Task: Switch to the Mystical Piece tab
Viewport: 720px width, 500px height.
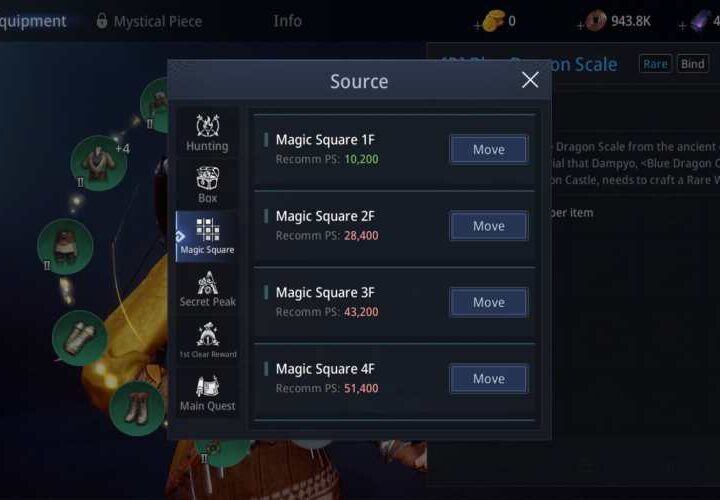Action: click(x=150, y=21)
